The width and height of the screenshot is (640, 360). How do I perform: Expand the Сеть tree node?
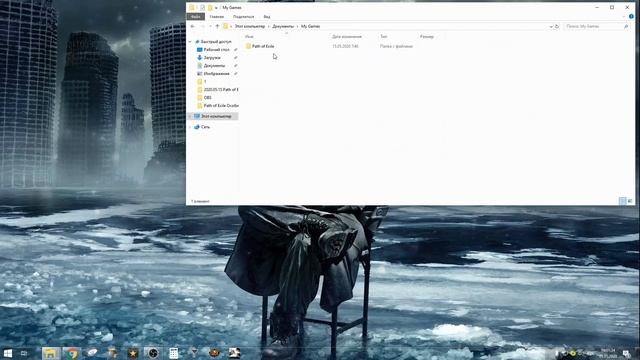coord(190,127)
